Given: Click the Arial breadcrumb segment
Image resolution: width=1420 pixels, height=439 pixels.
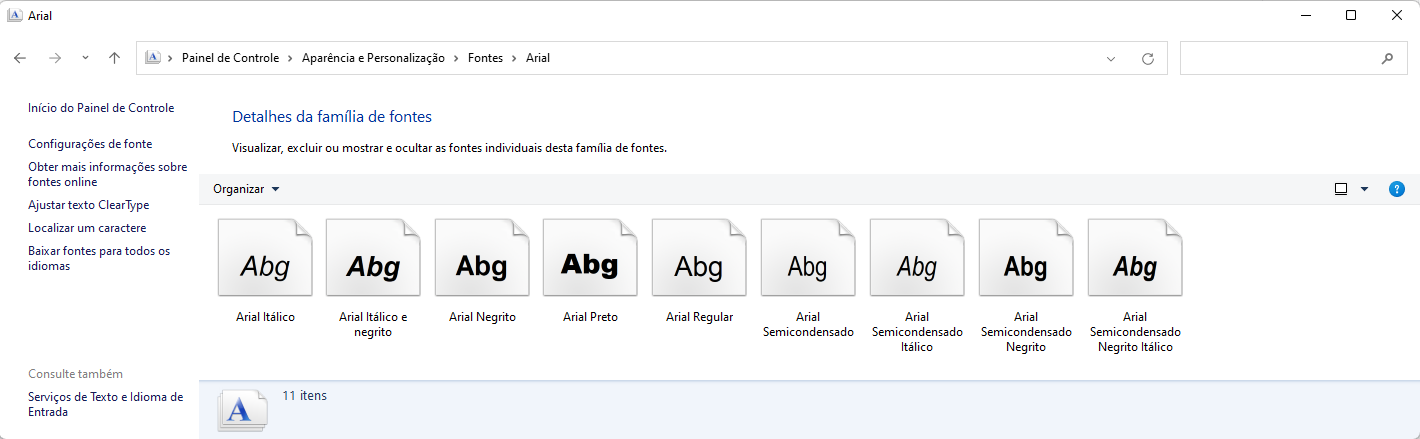Looking at the screenshot, I should pyautogui.click(x=538, y=58).
